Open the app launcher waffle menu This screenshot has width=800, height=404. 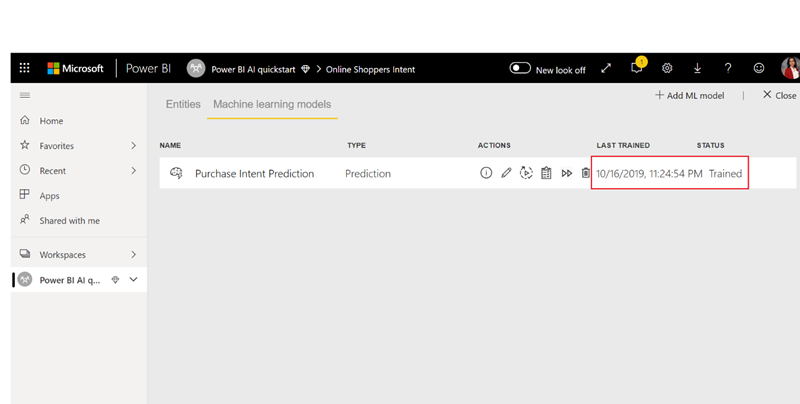24,69
